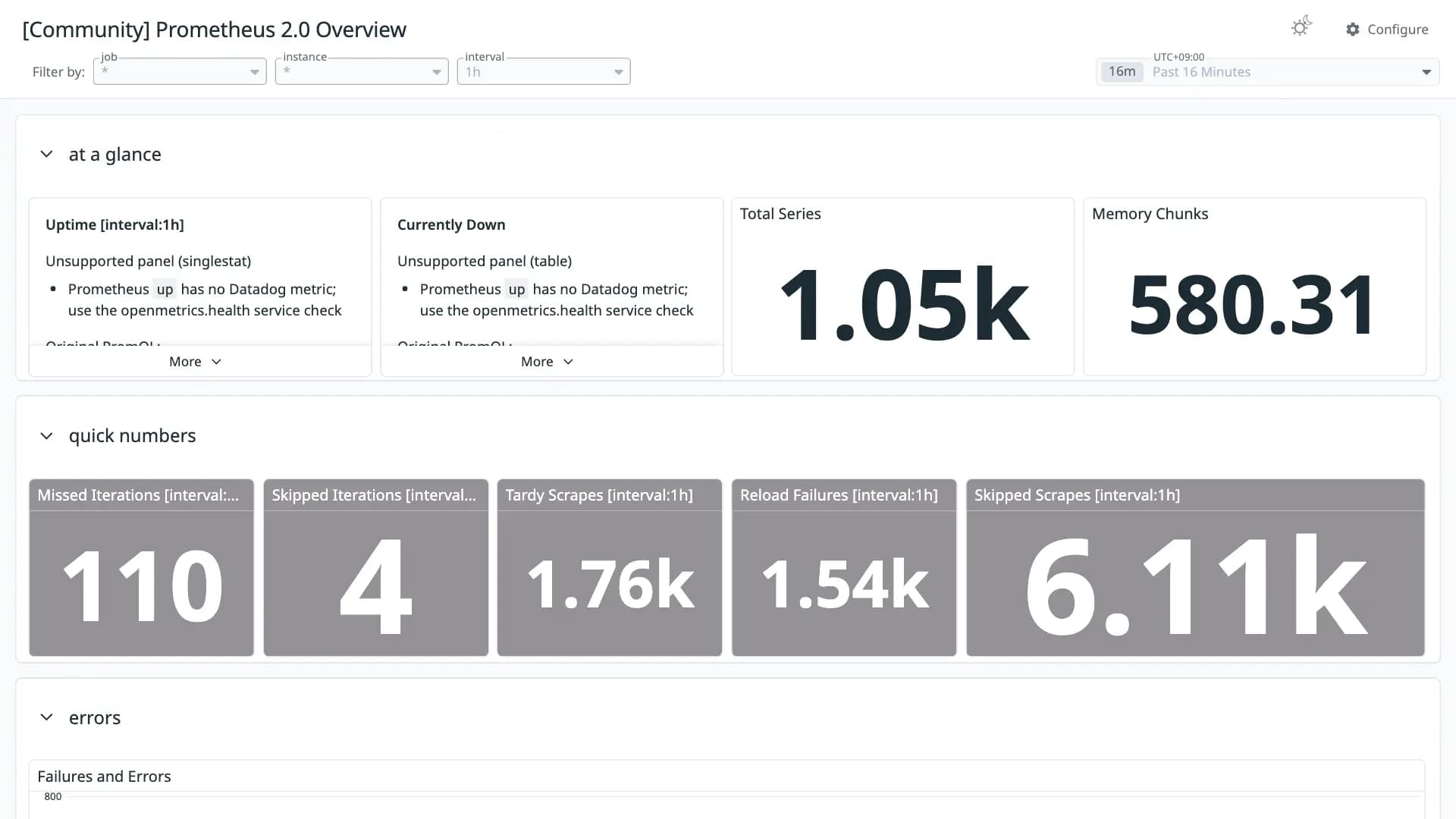Click 'Unsupported panel (singlestat)' text
Image resolution: width=1456 pixels, height=819 pixels.
(x=148, y=262)
